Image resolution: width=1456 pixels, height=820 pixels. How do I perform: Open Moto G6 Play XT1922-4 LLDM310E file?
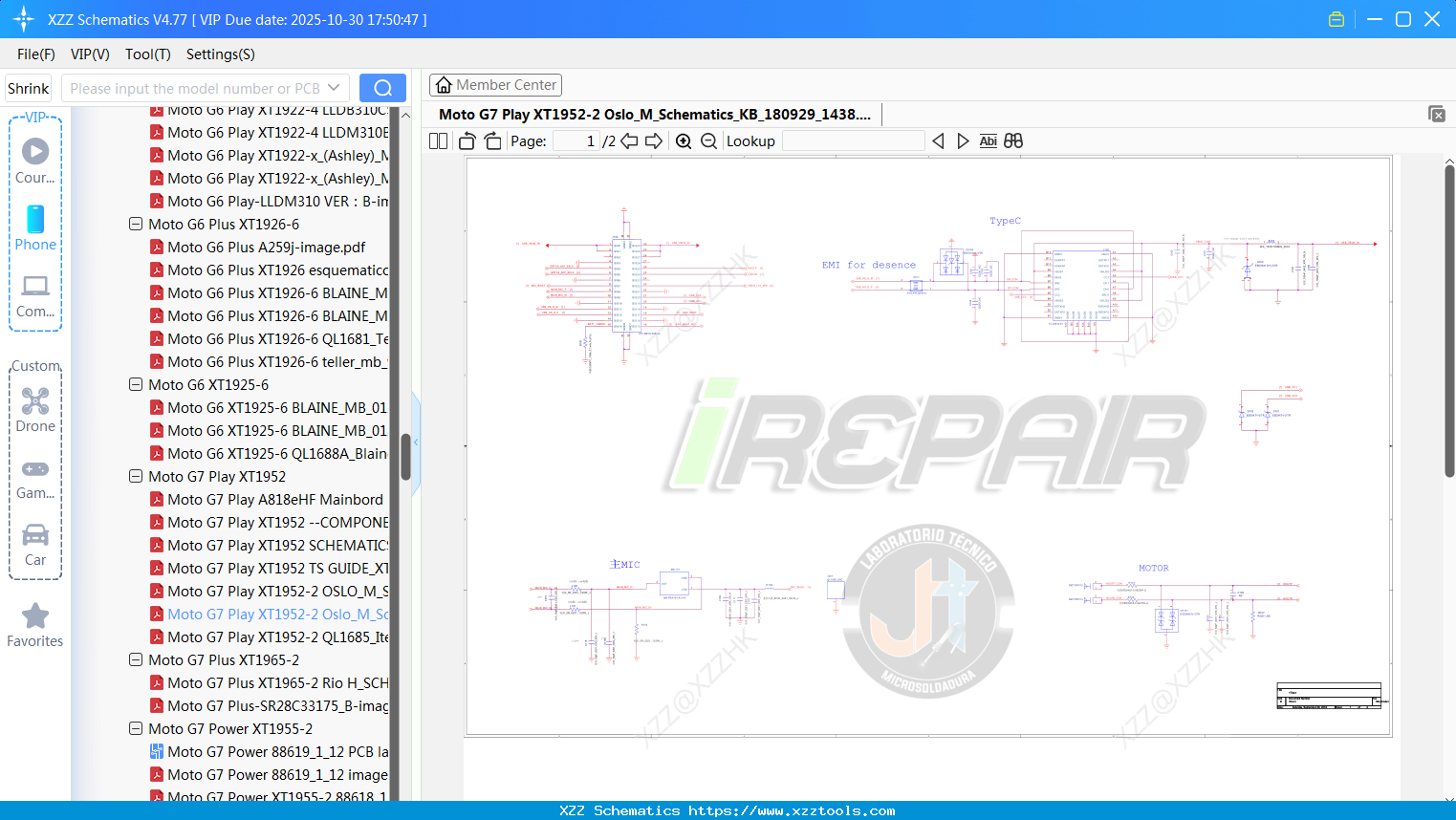(x=278, y=132)
